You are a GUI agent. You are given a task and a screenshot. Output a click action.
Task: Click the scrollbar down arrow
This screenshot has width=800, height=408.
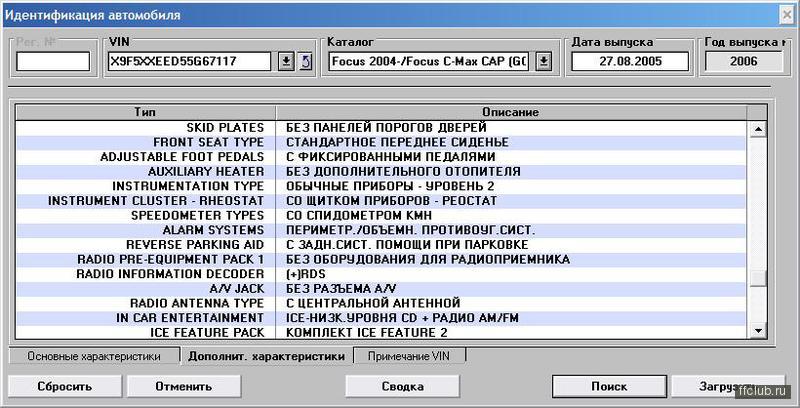tap(758, 330)
